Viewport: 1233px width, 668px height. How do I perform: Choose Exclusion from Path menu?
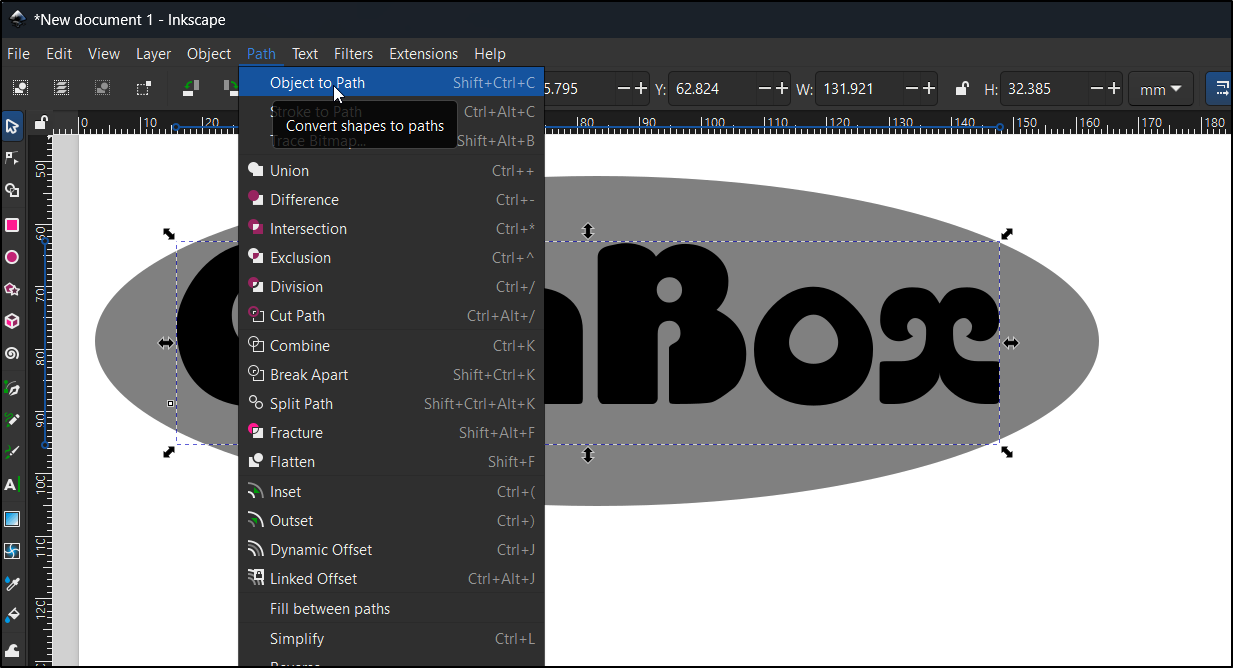point(391,258)
